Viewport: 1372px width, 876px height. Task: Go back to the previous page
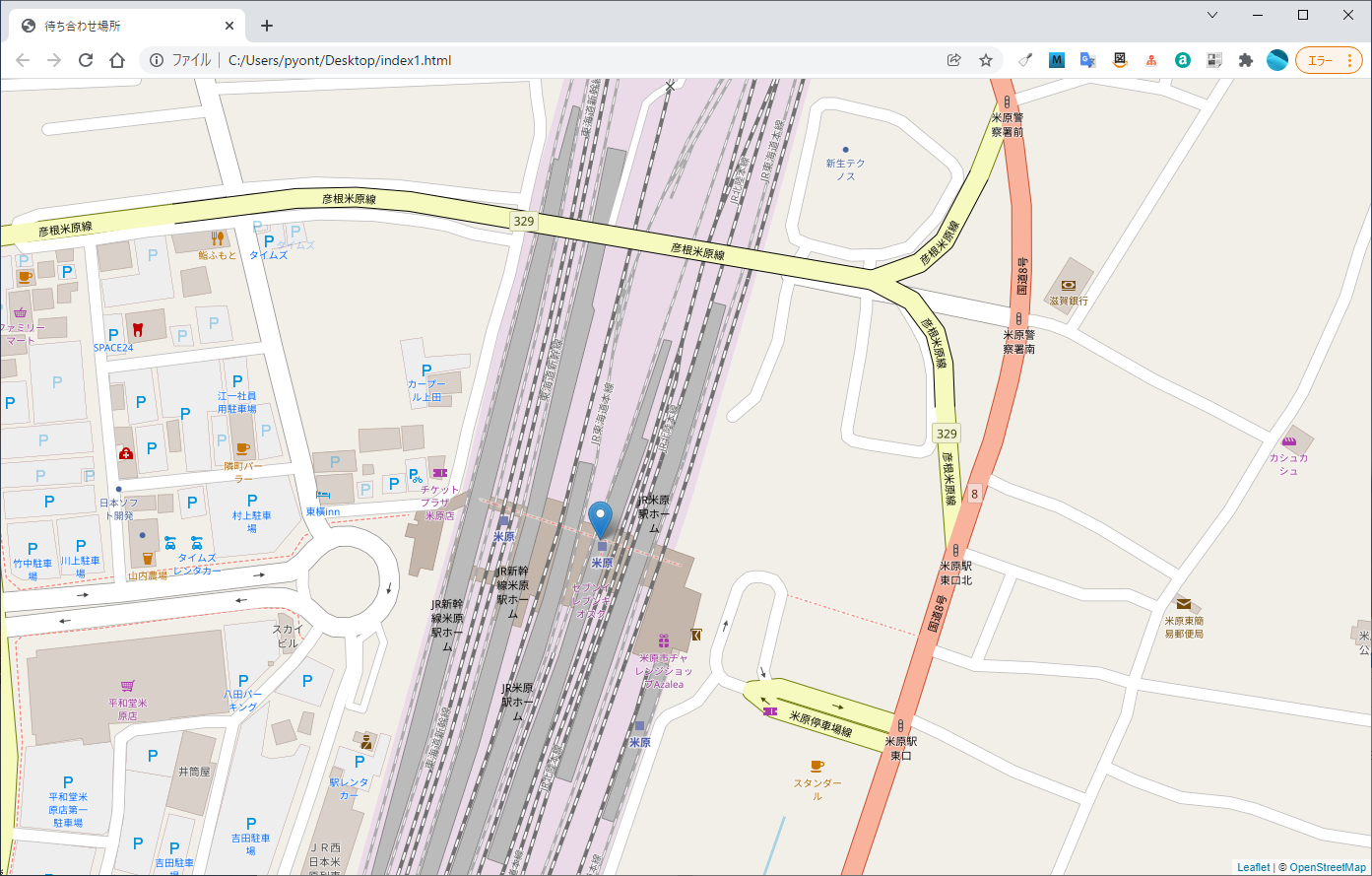[23, 60]
